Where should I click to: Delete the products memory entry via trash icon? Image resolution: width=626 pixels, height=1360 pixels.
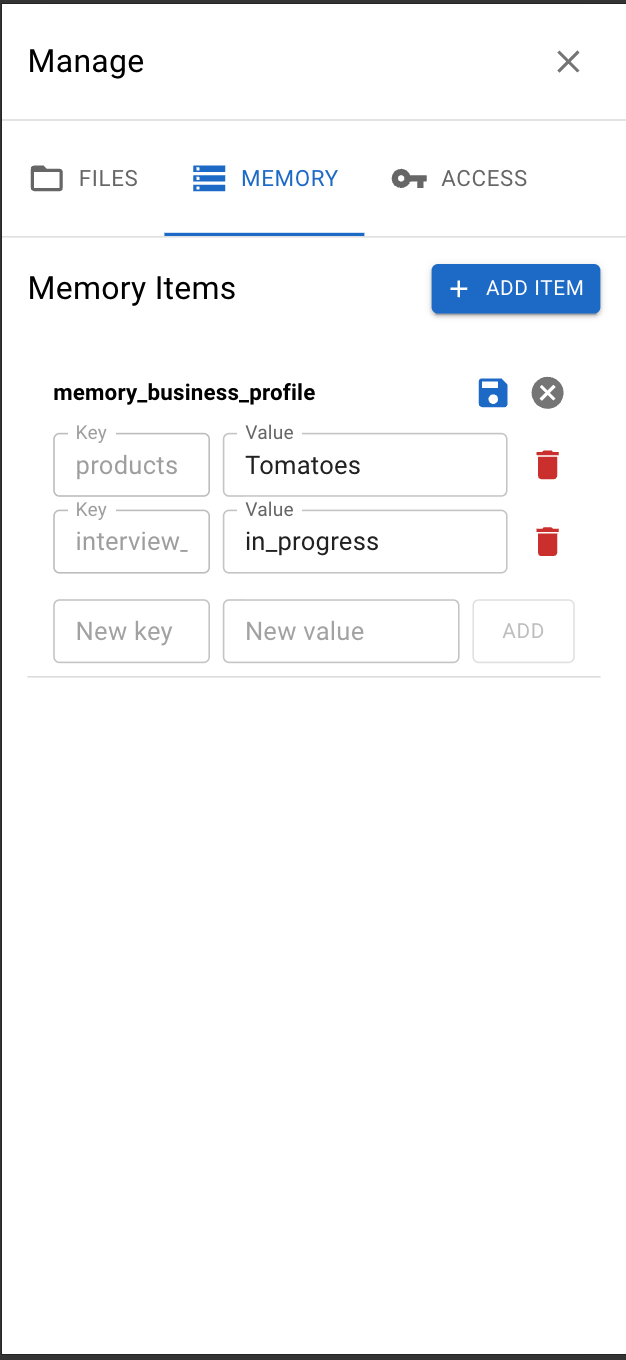[x=547, y=464]
